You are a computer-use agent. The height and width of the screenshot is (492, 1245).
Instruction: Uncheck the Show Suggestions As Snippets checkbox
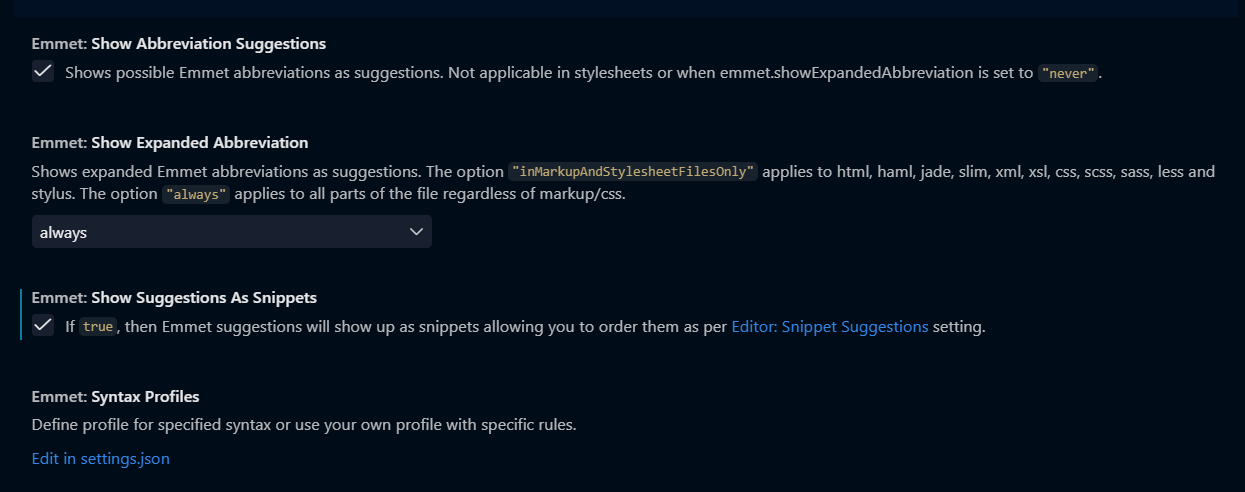[43, 325]
